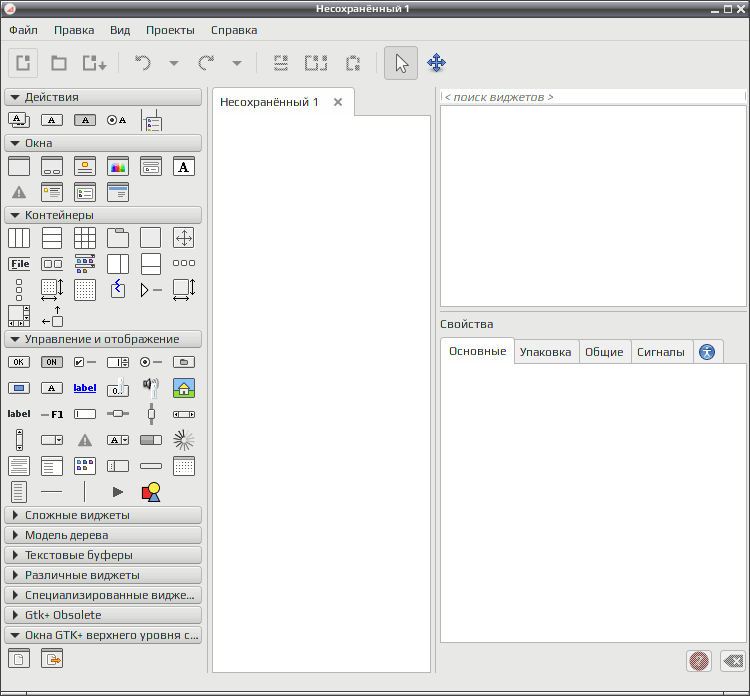This screenshot has width=750, height=696.
Task: Save the current project from toolbar
Action: pos(94,63)
